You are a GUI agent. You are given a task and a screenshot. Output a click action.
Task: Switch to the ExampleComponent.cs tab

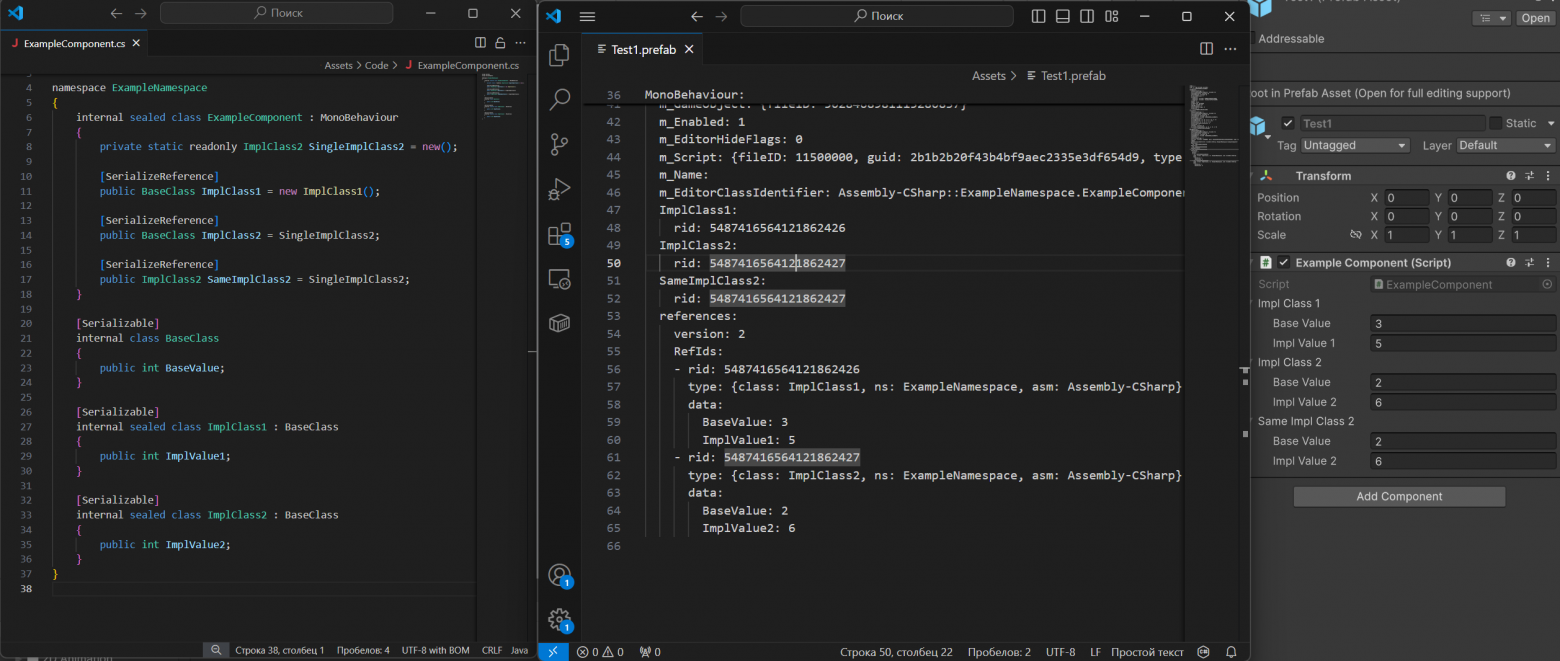click(x=70, y=44)
